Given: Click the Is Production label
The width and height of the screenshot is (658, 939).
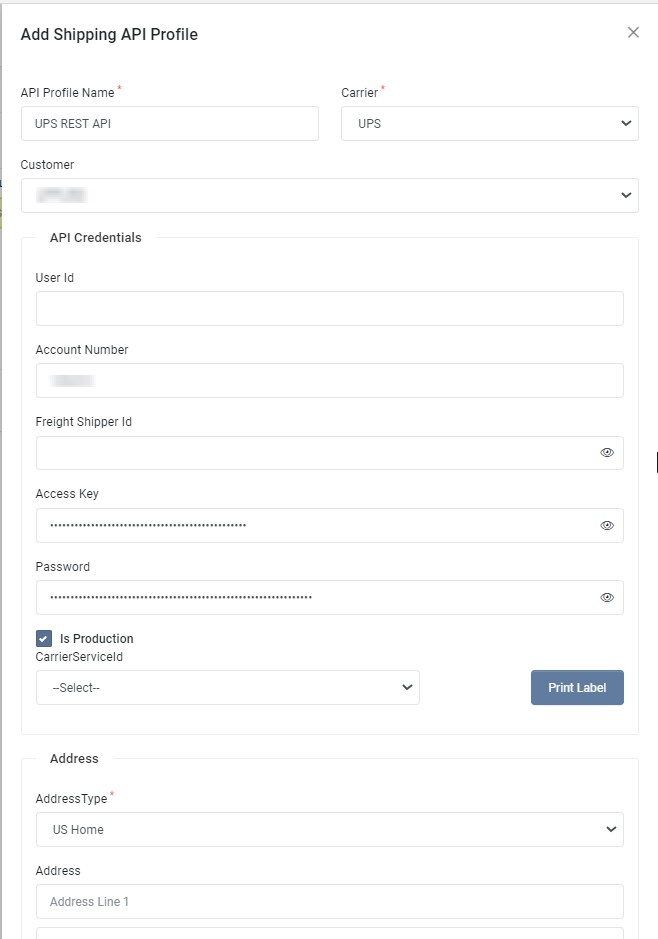Looking at the screenshot, I should tap(96, 638).
